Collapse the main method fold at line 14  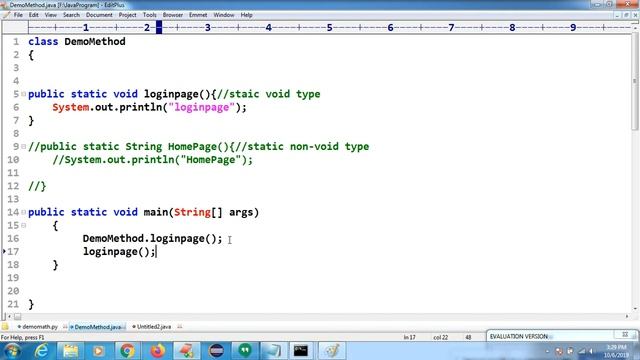point(24,212)
